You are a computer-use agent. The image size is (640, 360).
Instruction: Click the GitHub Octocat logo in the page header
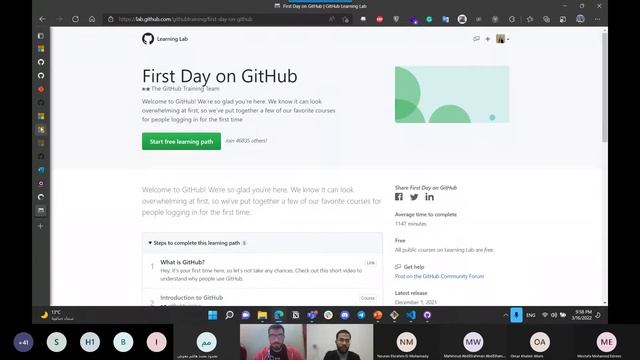(x=148, y=39)
